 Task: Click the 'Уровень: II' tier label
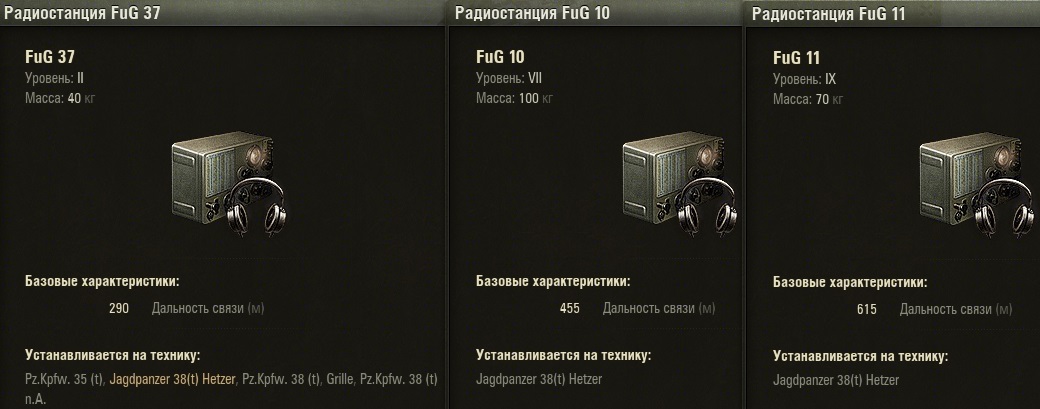54,79
